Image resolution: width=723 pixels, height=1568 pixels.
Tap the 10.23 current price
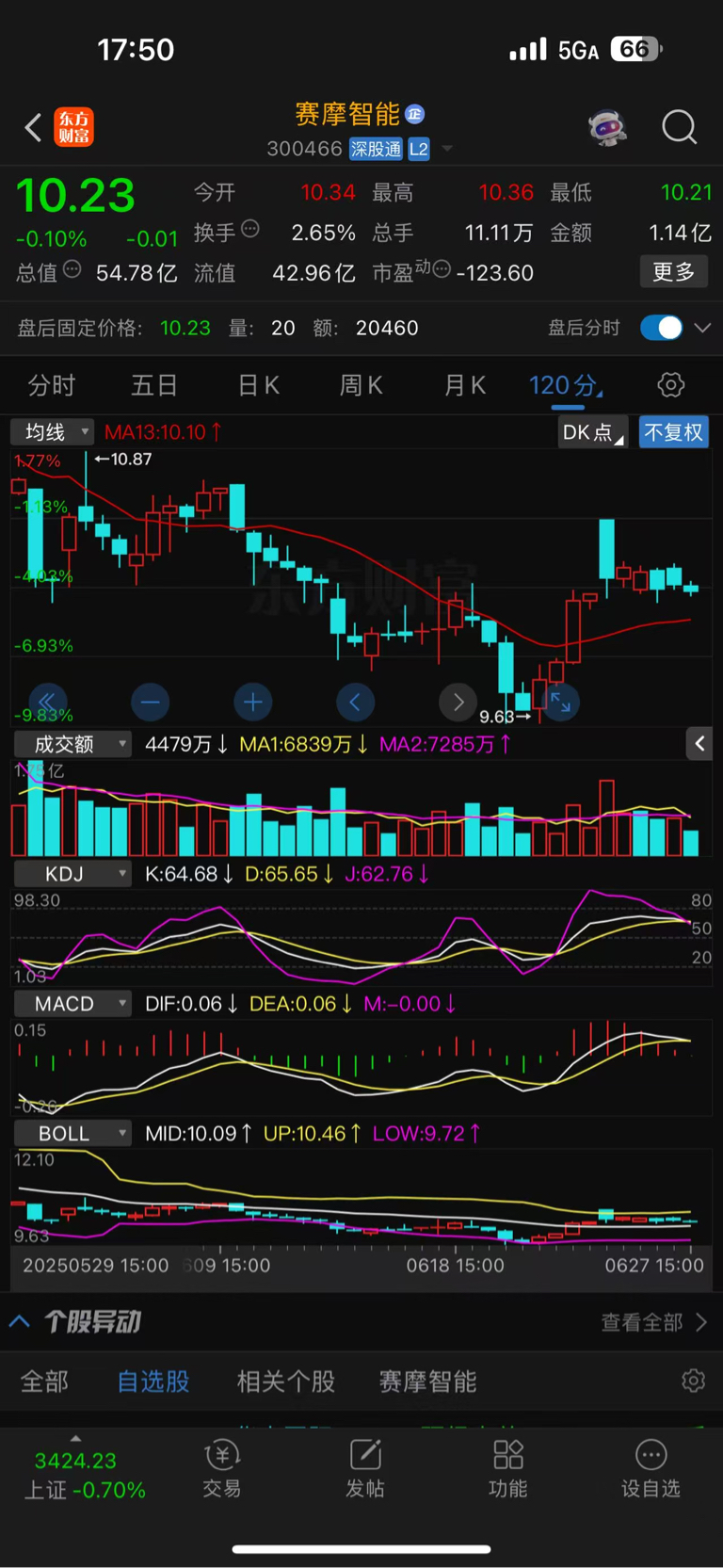(75, 196)
